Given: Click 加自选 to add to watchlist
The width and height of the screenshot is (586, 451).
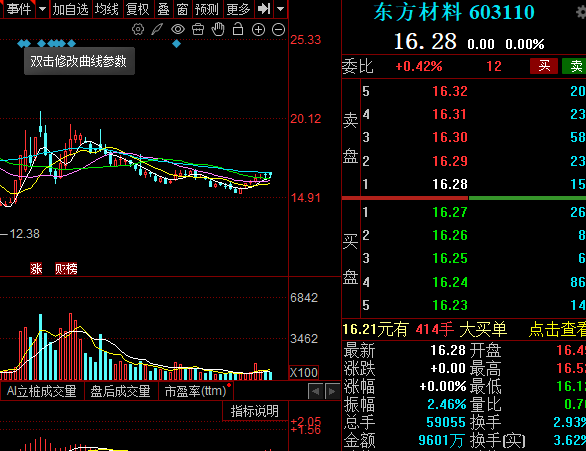Looking at the screenshot, I should (70, 9).
